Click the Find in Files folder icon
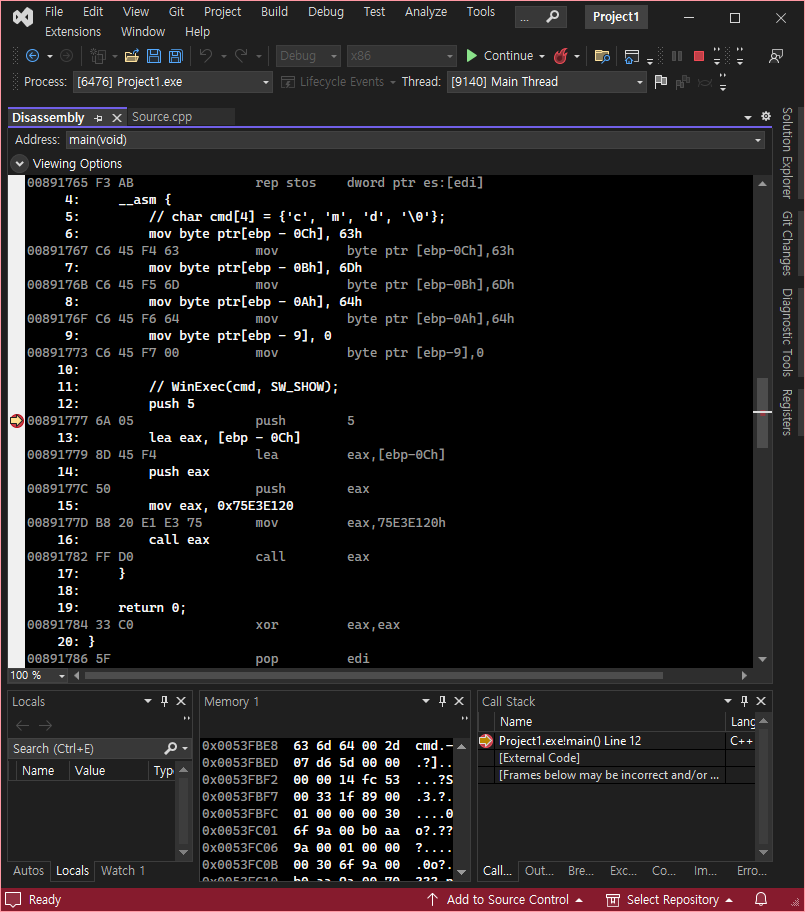This screenshot has height=912, width=805. (x=602, y=56)
